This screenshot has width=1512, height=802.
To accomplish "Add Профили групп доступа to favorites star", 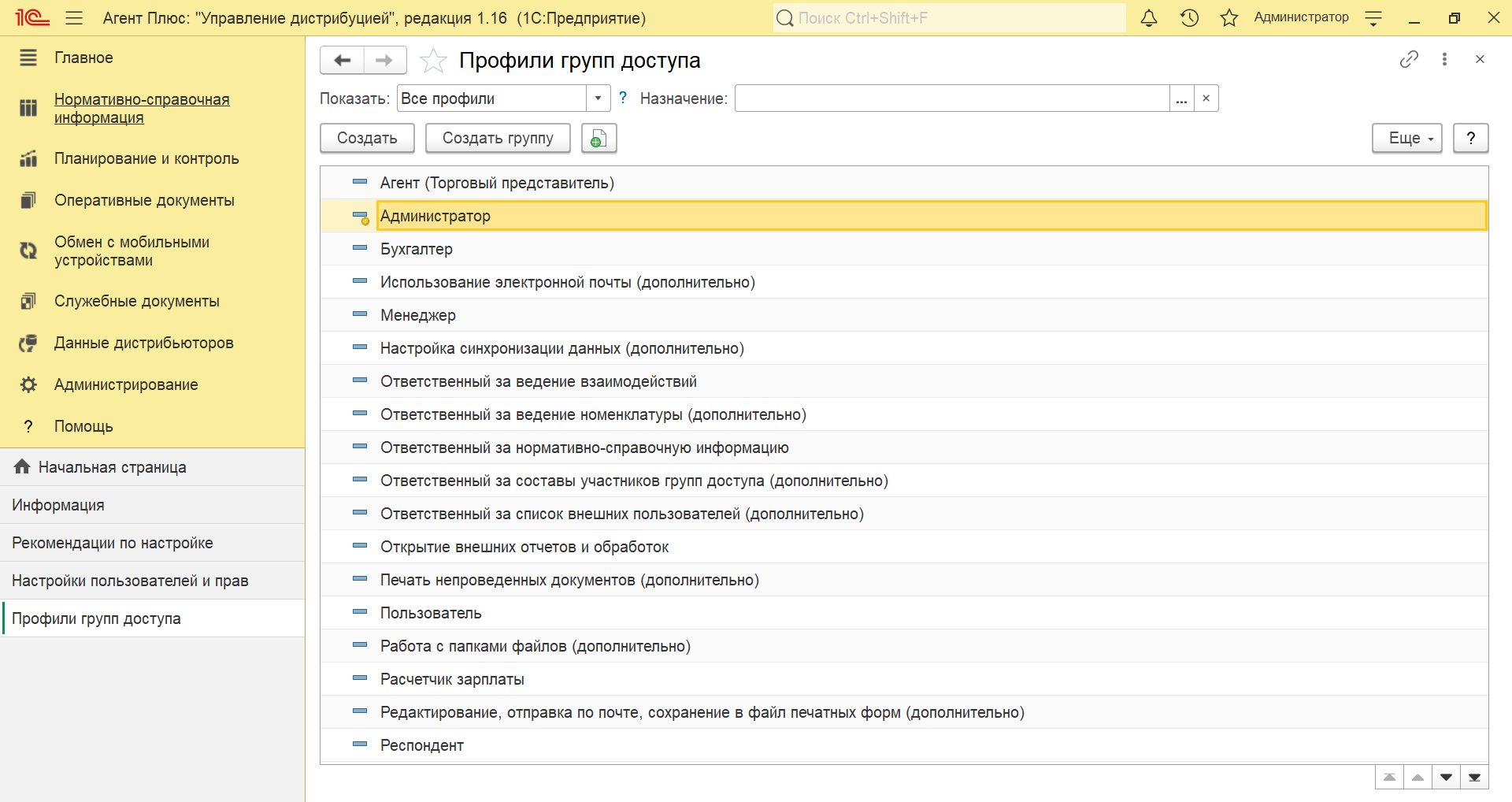I will pos(433,61).
